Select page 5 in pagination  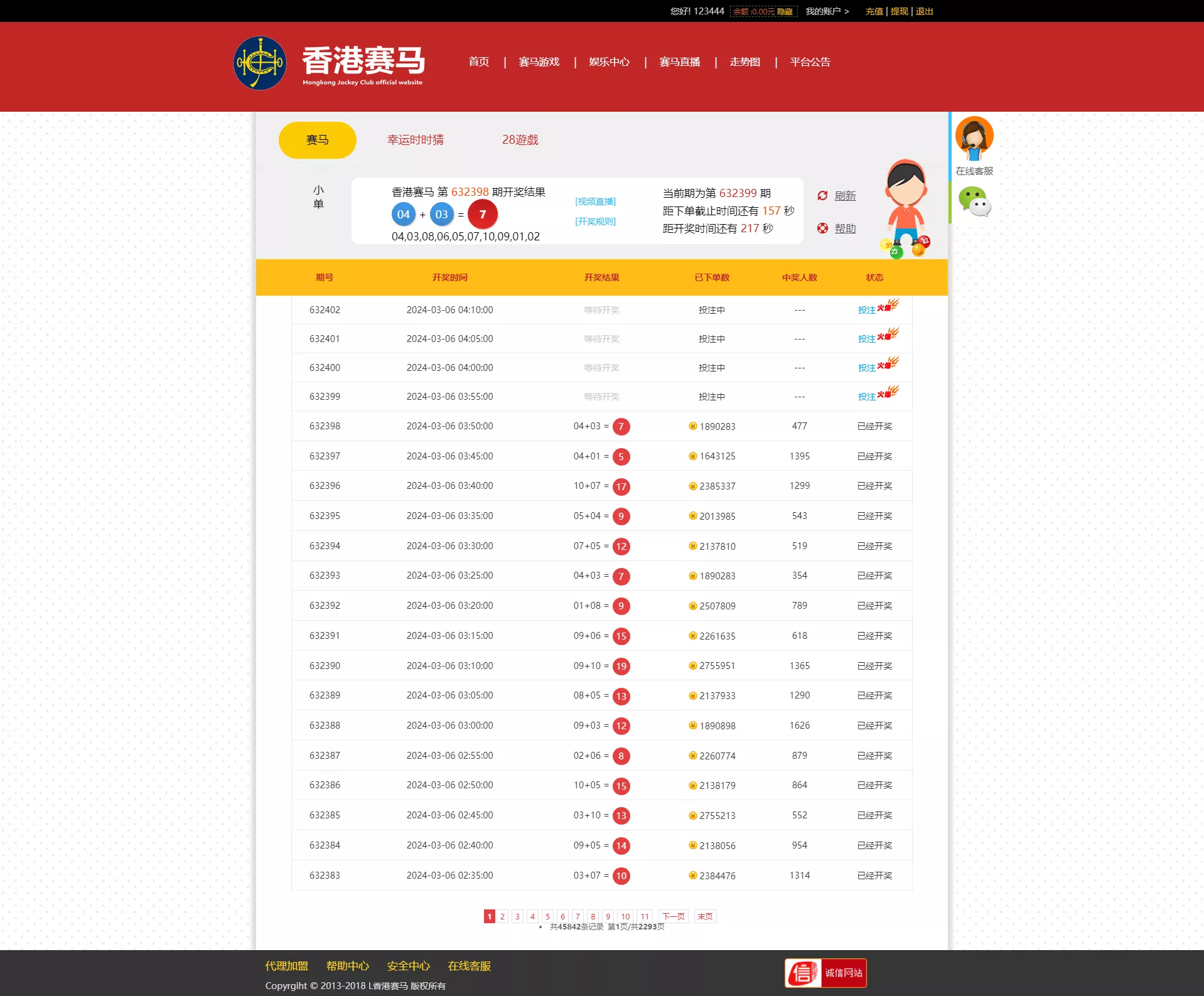point(547,916)
